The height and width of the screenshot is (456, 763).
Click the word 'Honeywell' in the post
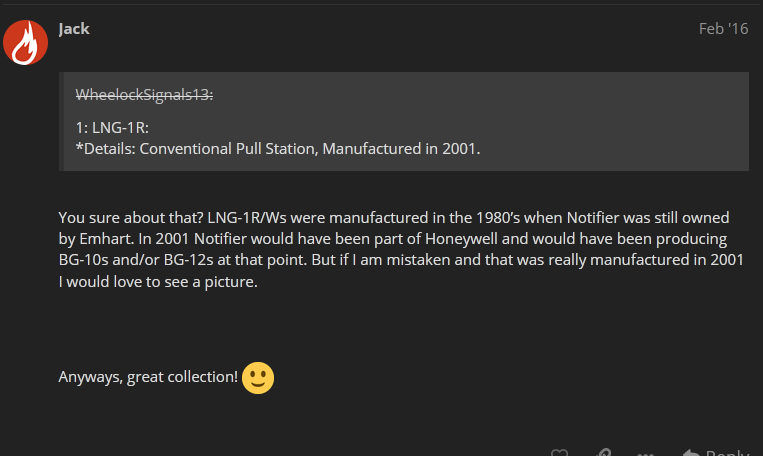[x=461, y=239]
